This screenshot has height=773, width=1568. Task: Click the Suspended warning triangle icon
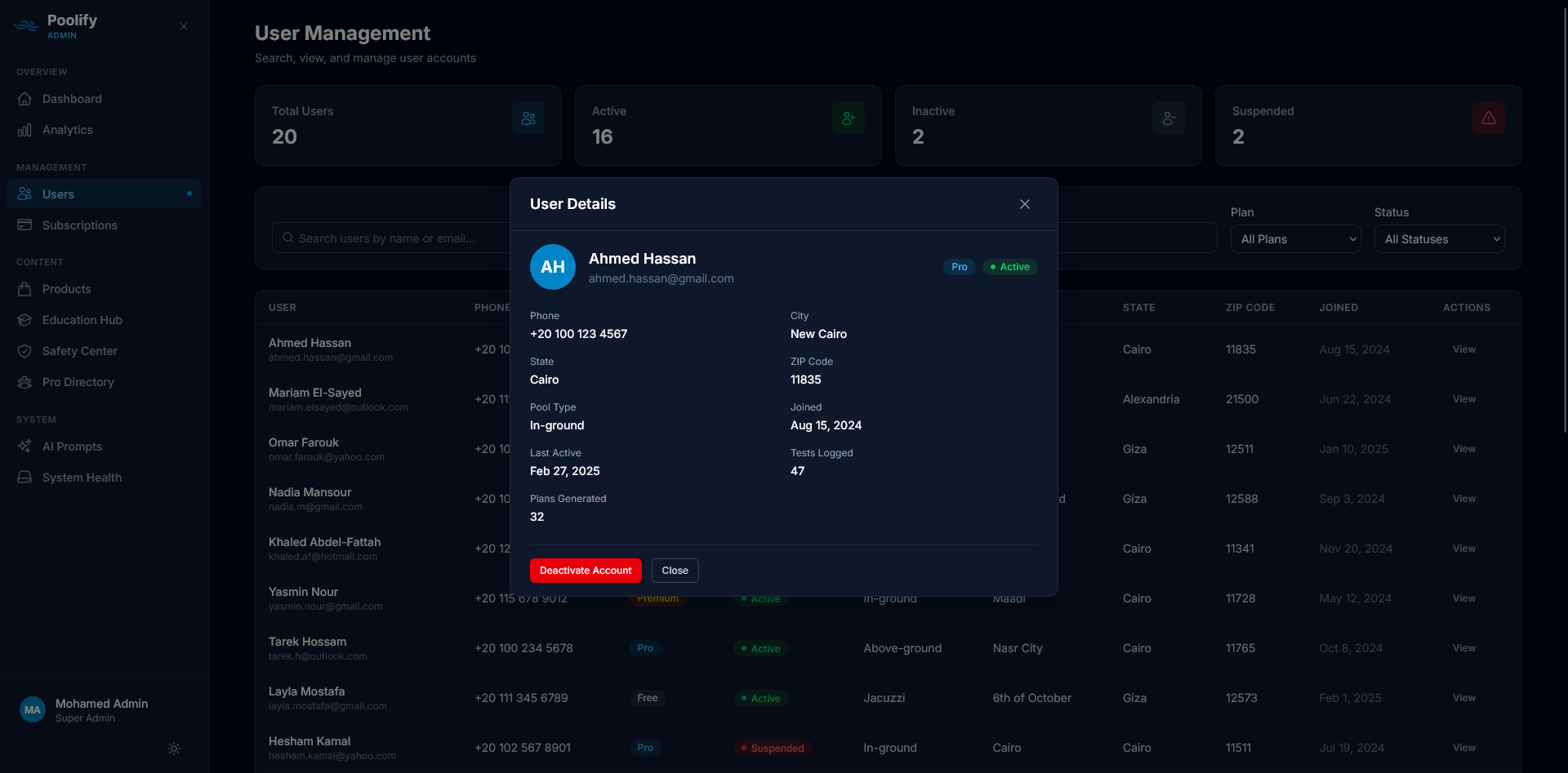(x=1489, y=118)
